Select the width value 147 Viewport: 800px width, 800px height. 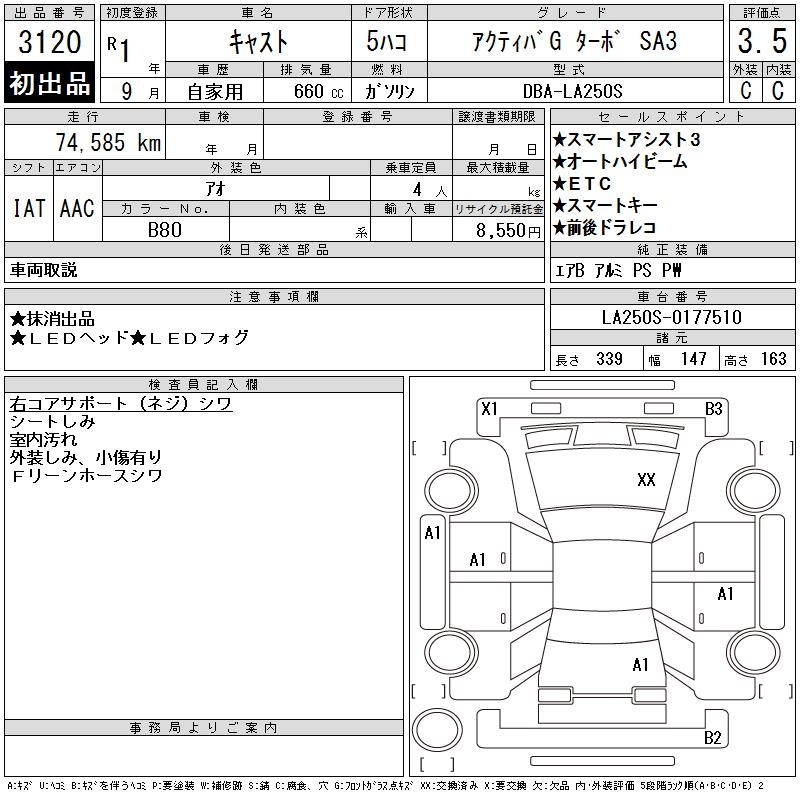[693, 359]
